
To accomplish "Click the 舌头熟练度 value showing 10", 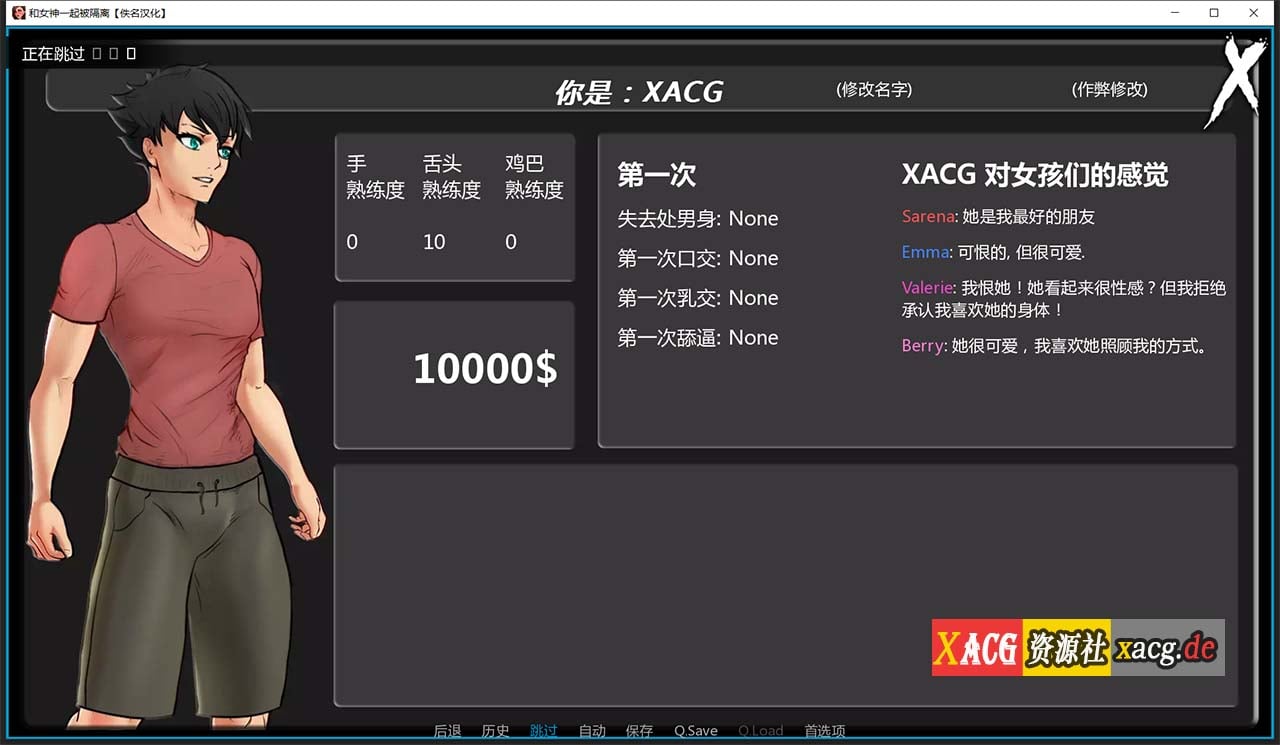I will tap(434, 241).
